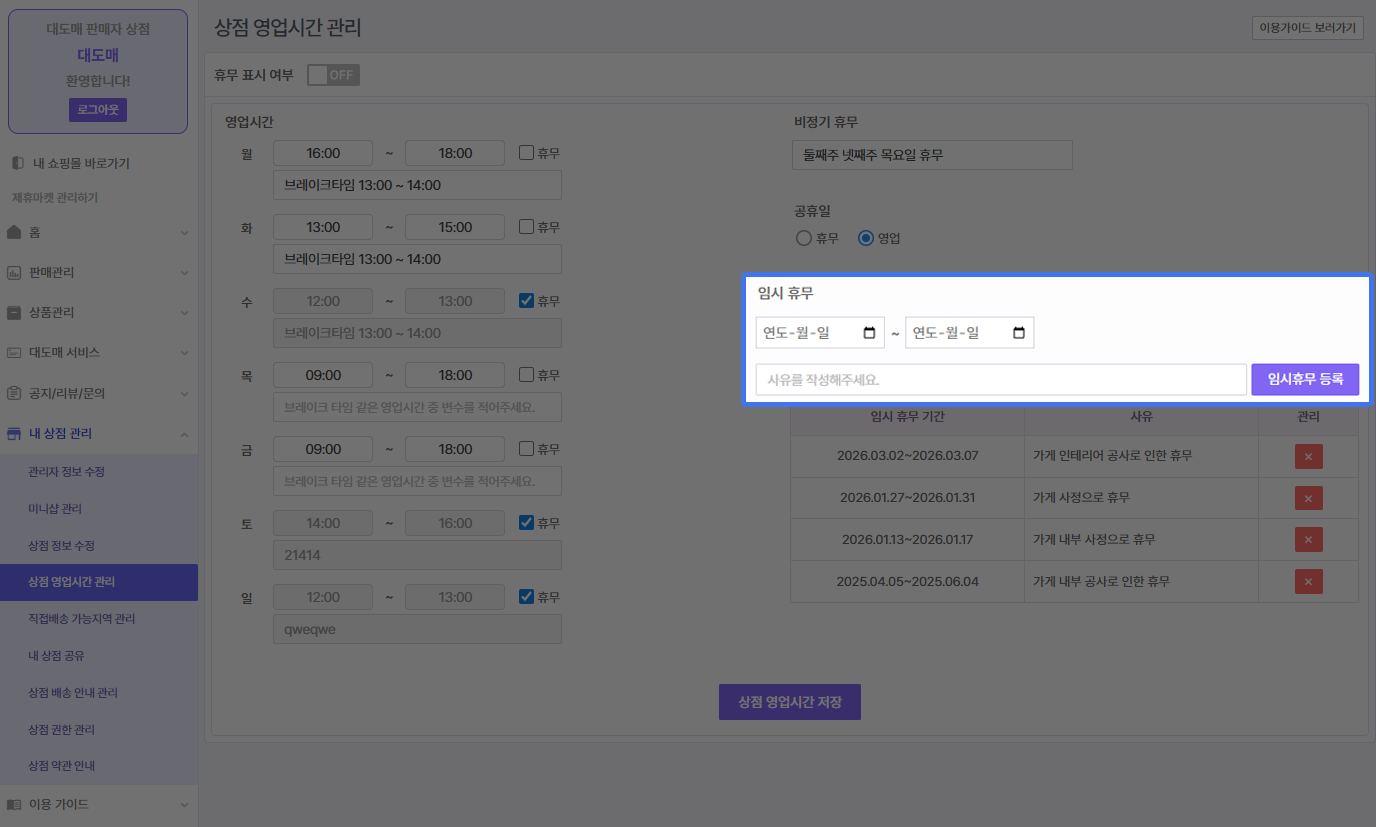The width and height of the screenshot is (1376, 827).
Task: Click the 내 쇼핑몰 바로가기 icon
Action: pyautogui.click(x=16, y=163)
